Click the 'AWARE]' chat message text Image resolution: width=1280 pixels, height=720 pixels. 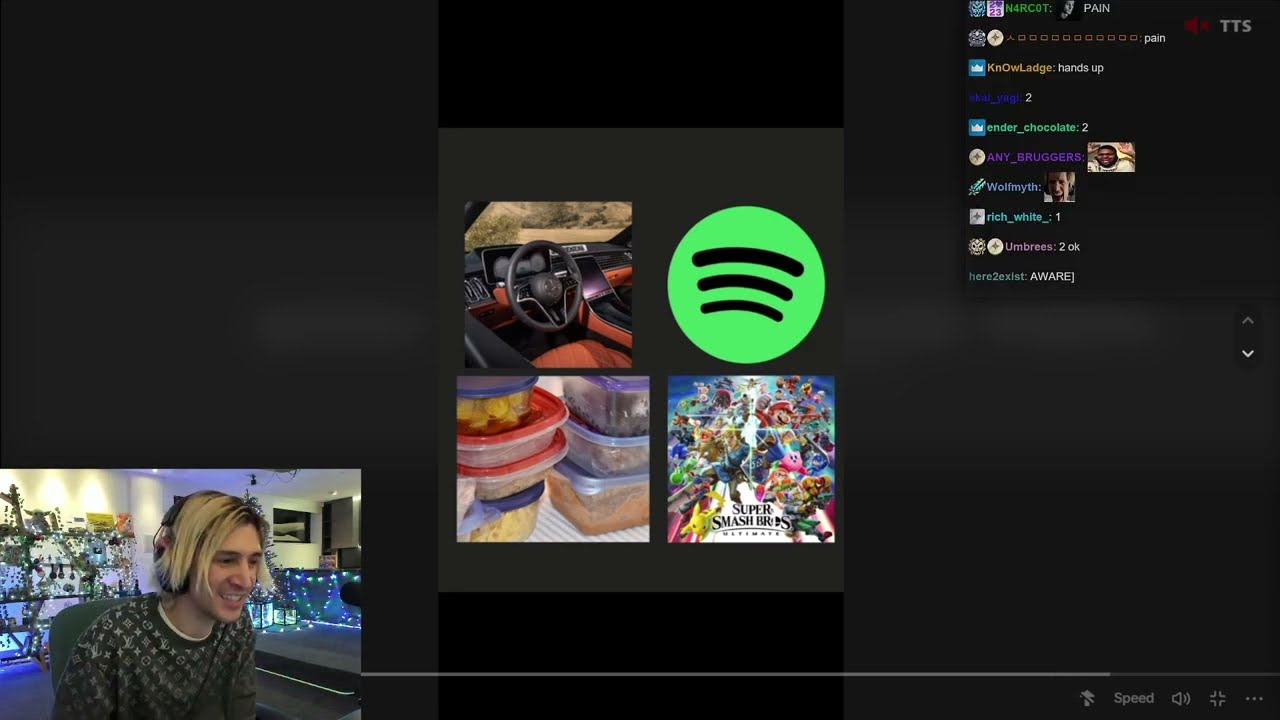pyautogui.click(x=1052, y=276)
